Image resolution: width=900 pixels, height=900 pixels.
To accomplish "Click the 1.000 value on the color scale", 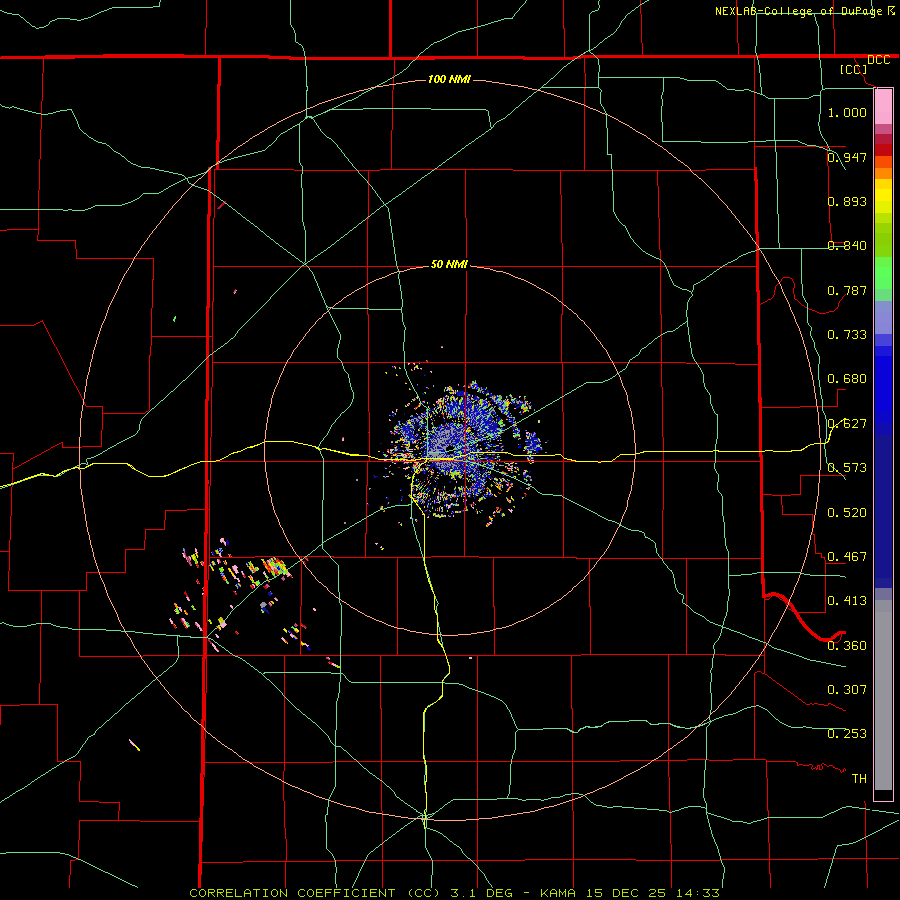I will pos(847,112).
